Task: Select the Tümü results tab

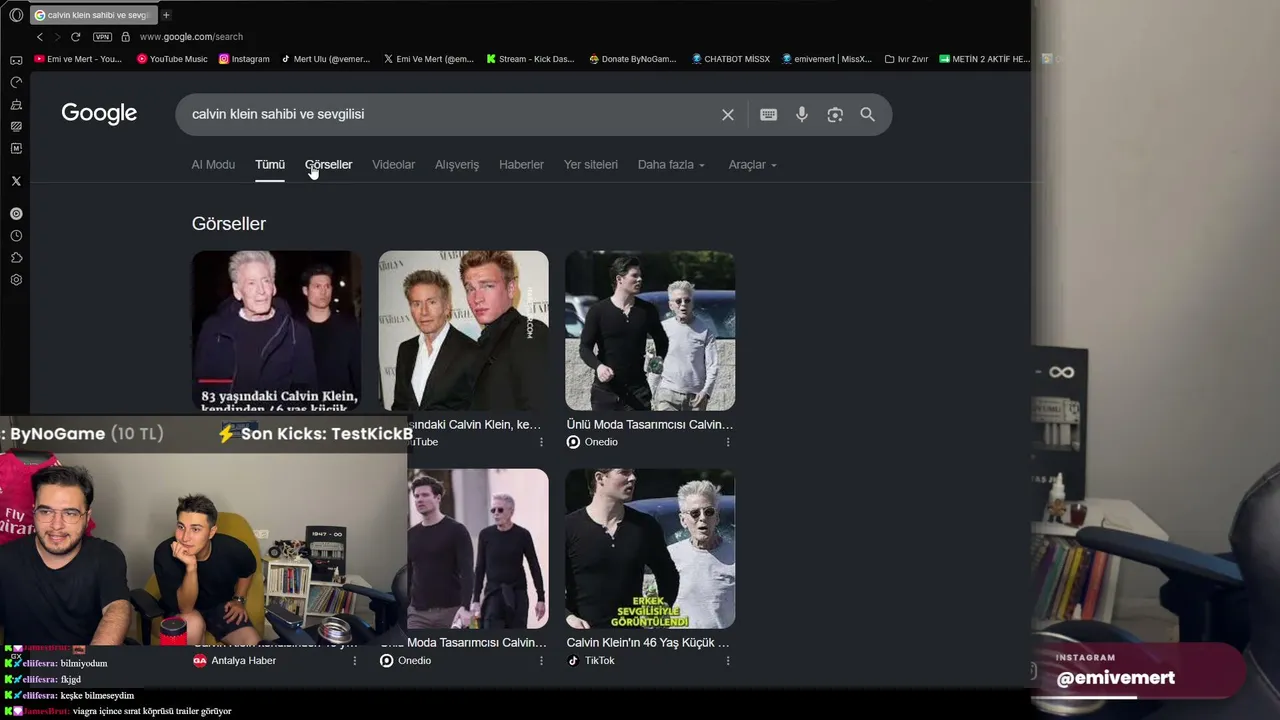Action: 270,165
